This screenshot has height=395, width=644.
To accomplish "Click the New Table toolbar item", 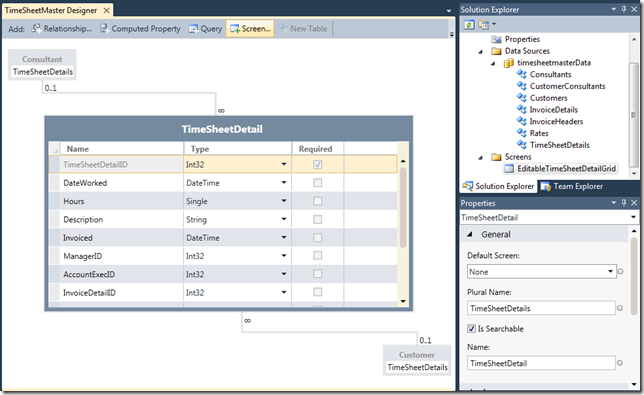I will [303, 29].
